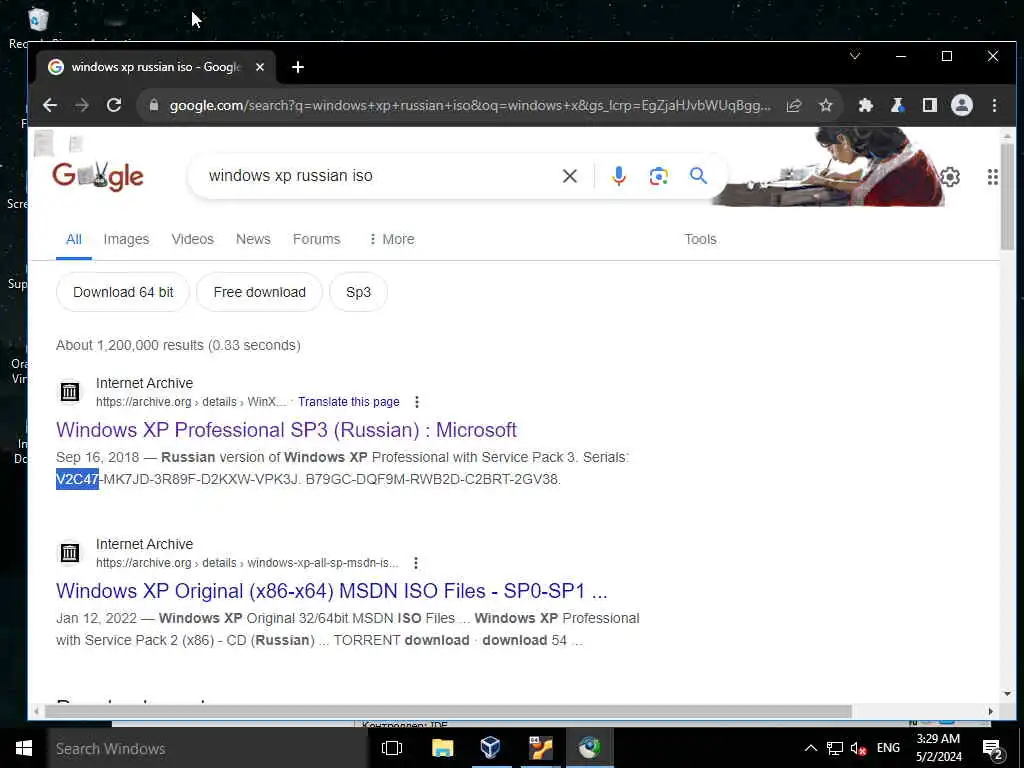The height and width of the screenshot is (768, 1024).
Task: Start voice search with microphone
Action: (618, 176)
